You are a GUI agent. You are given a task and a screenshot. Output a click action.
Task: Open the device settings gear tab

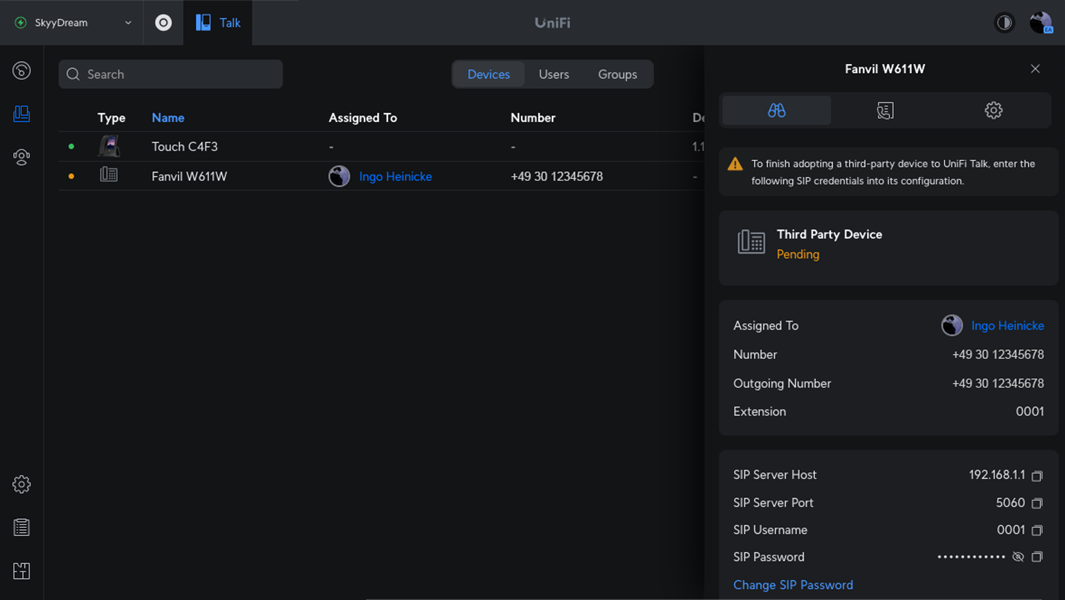click(x=993, y=110)
